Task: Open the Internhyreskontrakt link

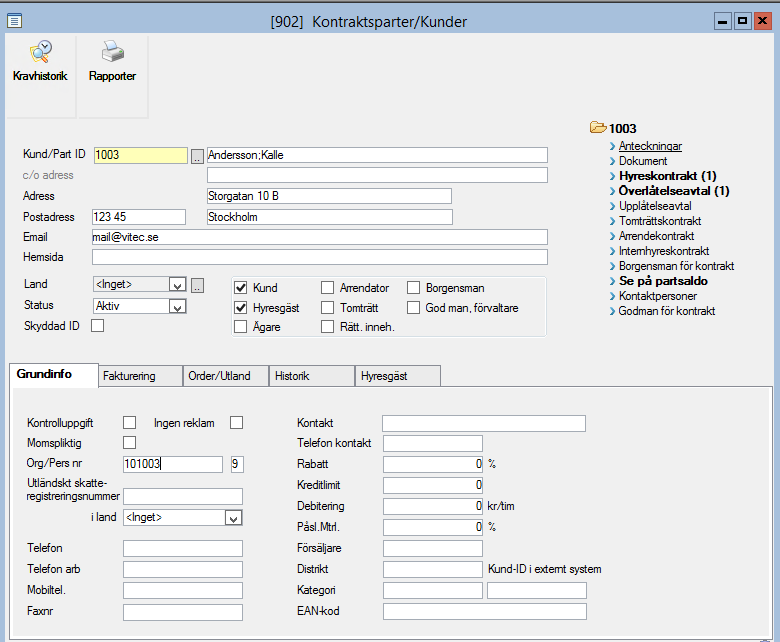Action: coord(664,251)
